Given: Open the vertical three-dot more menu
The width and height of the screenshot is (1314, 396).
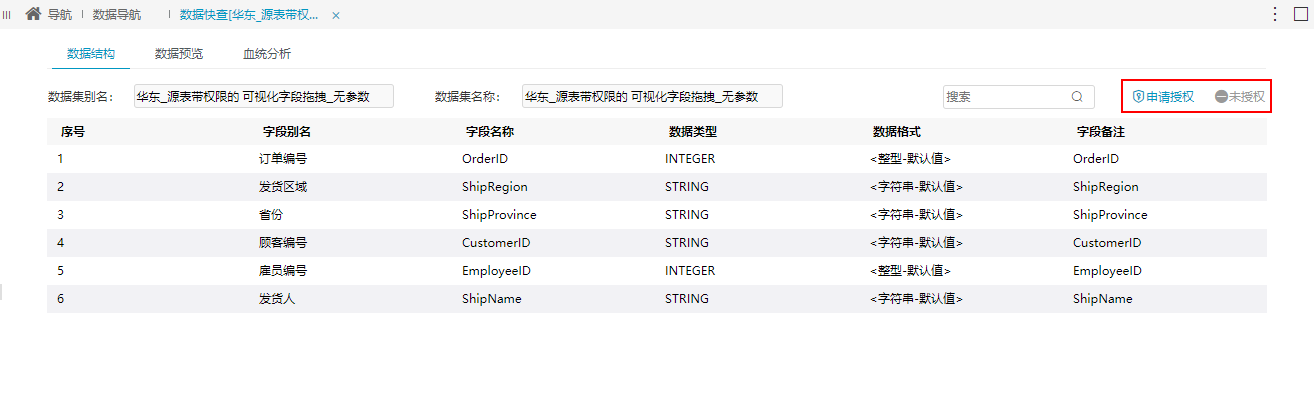Looking at the screenshot, I should (1275, 14).
